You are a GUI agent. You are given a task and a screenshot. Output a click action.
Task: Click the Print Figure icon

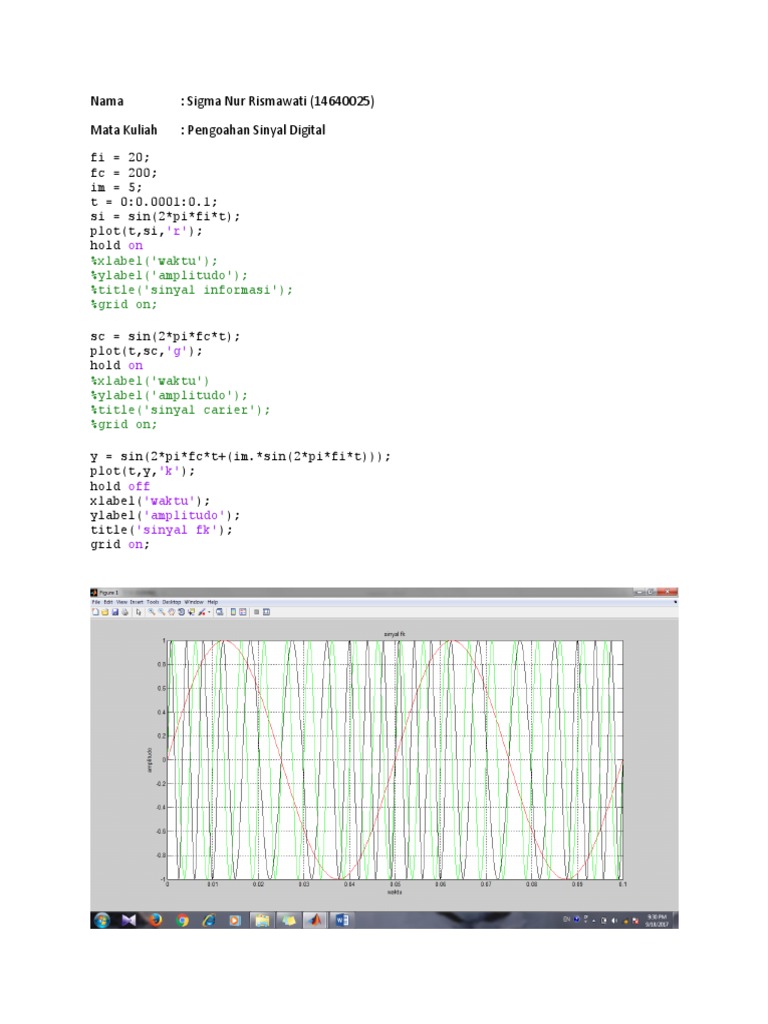coord(125,612)
